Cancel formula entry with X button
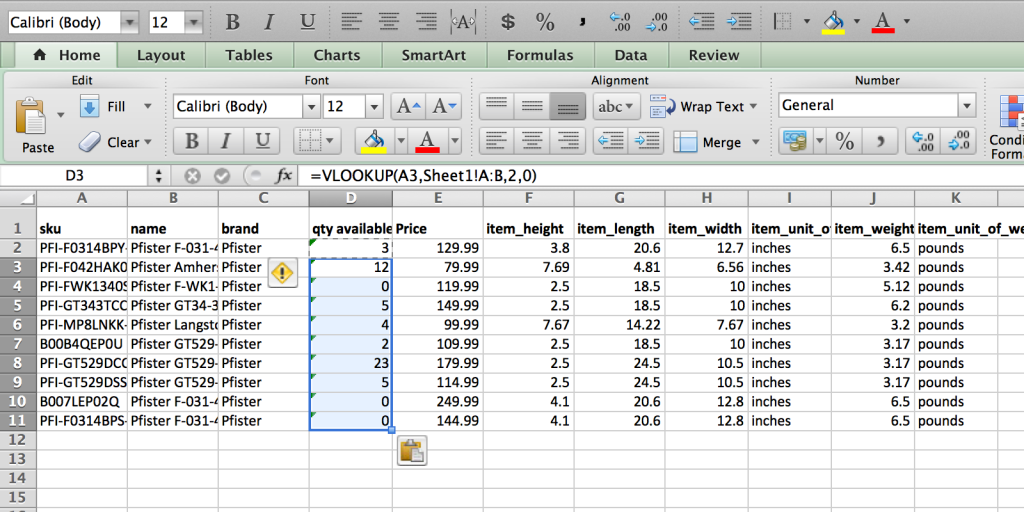Screen dimensions: 1024x512 click(191, 176)
